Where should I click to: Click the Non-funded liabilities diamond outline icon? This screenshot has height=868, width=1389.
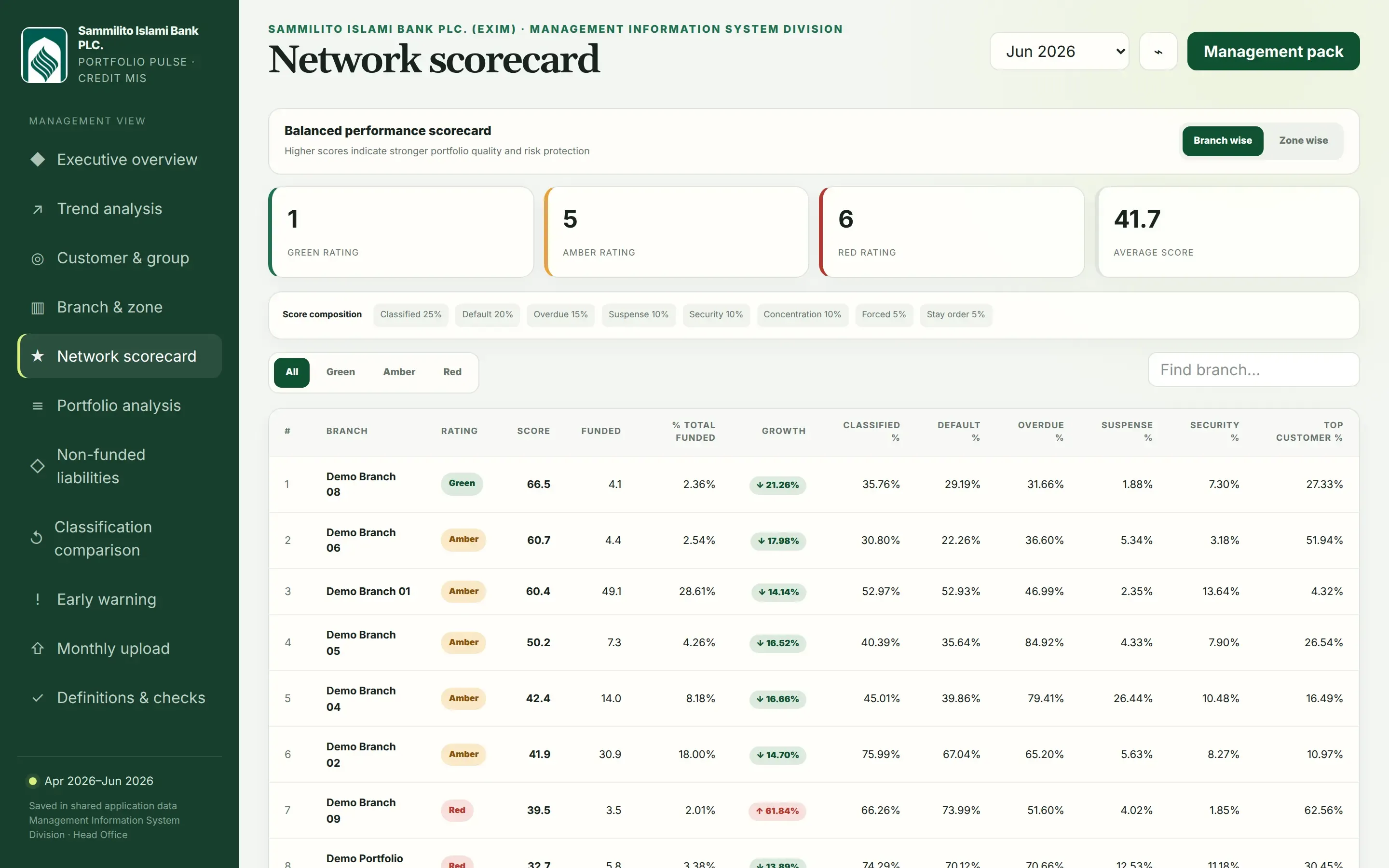37,466
